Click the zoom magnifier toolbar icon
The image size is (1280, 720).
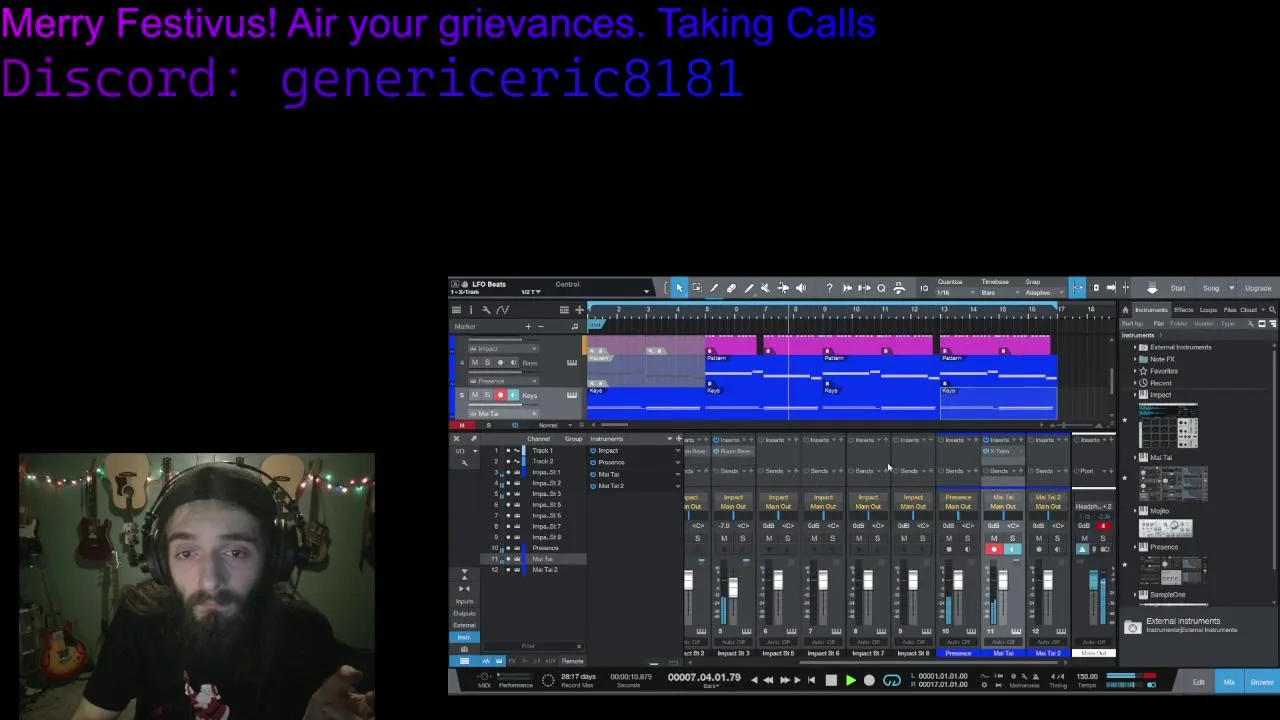click(x=881, y=288)
